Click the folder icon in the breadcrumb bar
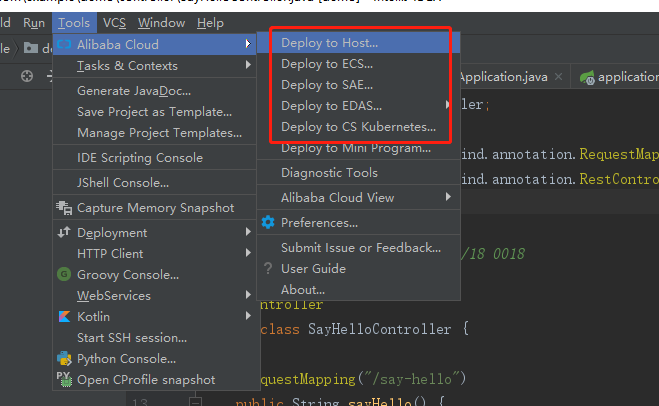 pyautogui.click(x=31, y=48)
